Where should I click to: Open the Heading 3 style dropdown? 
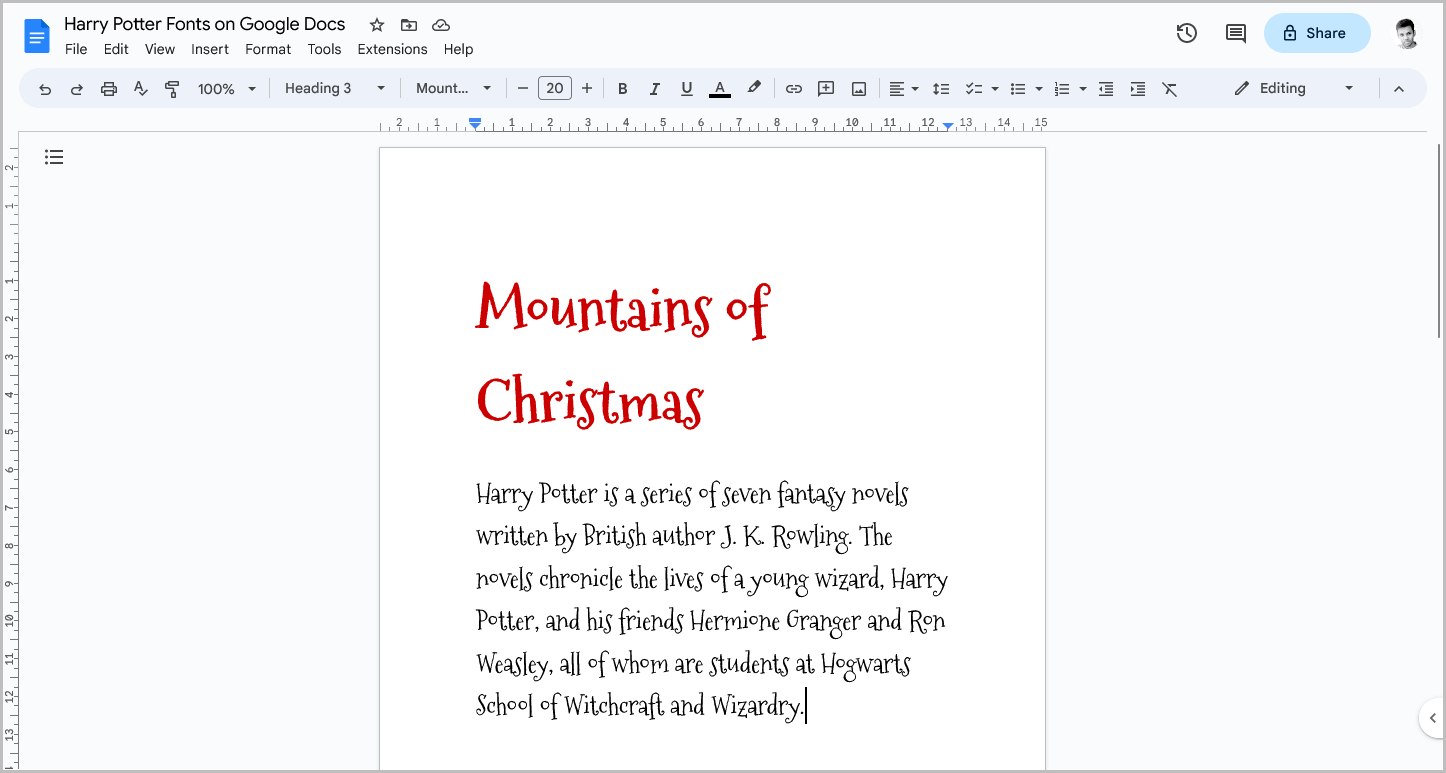point(333,88)
